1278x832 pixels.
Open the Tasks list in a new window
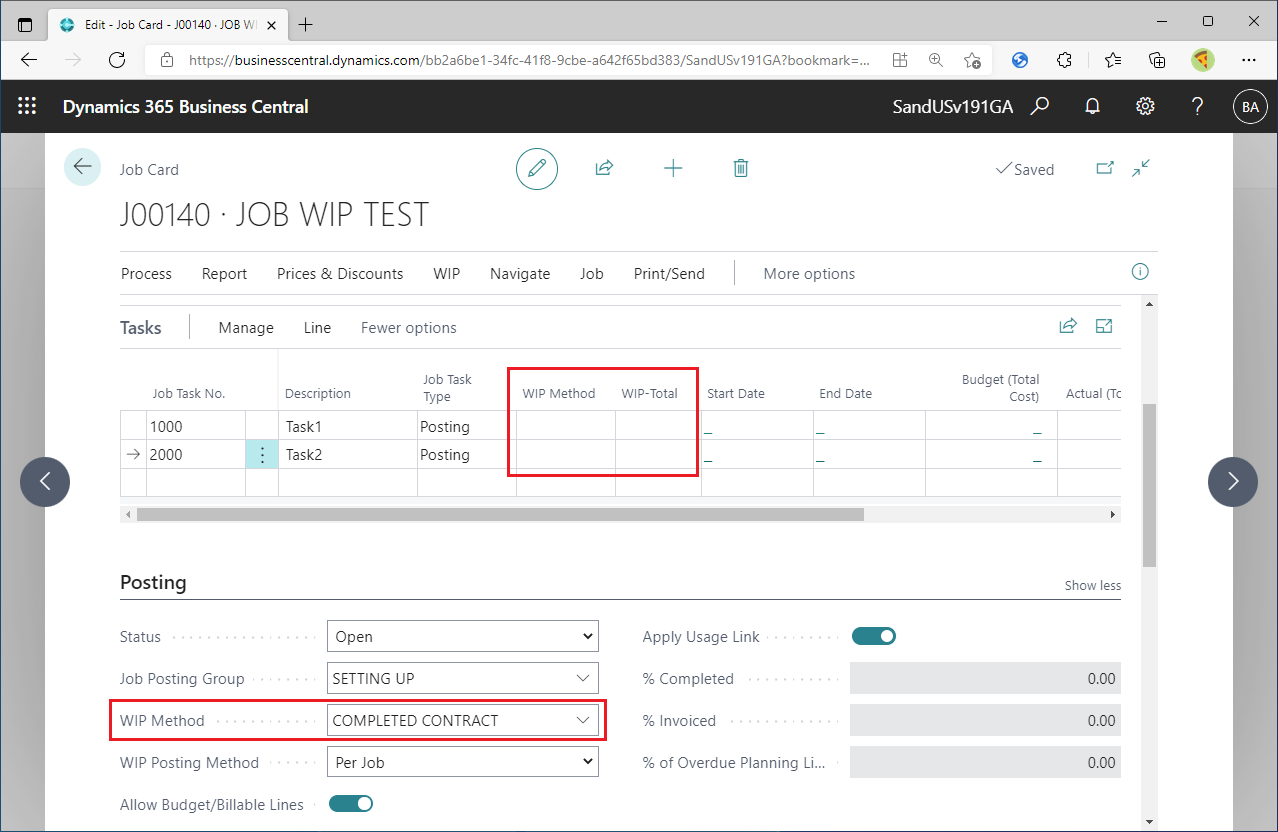coord(1103,326)
